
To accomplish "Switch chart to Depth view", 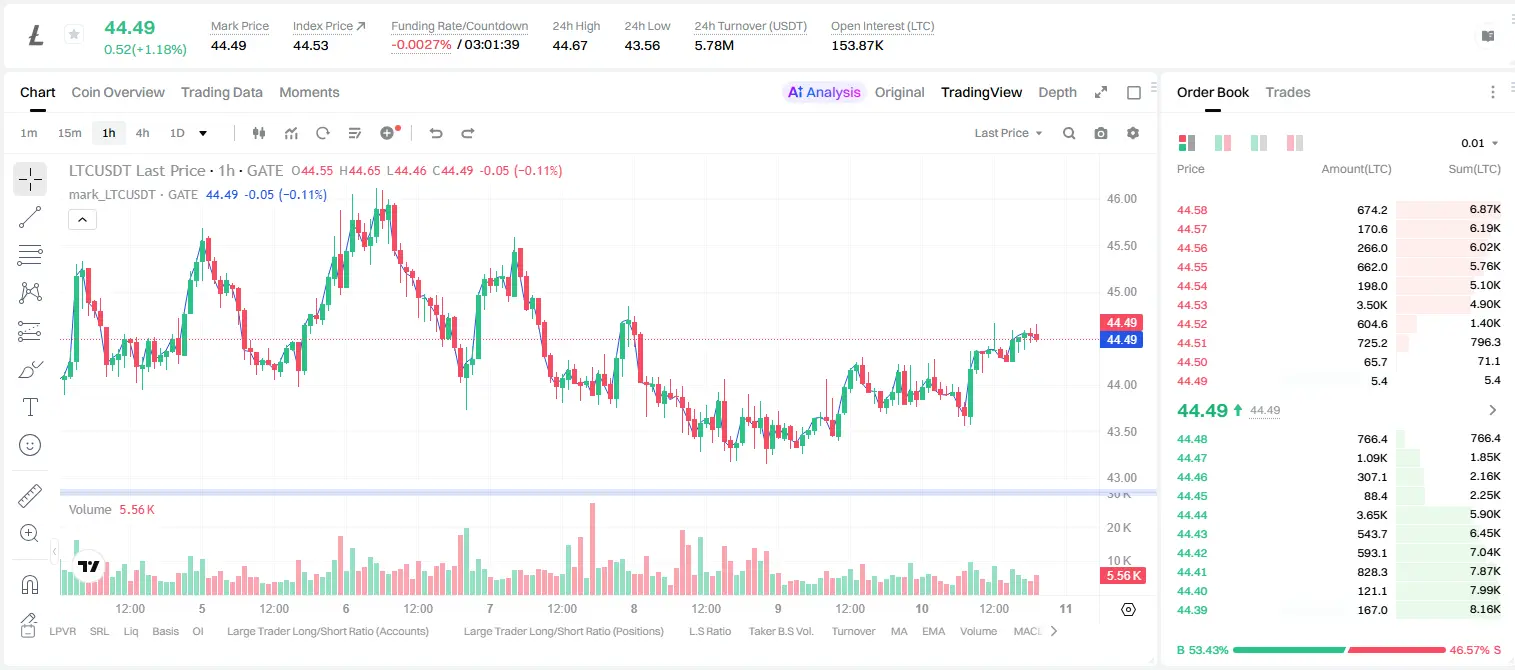I will pyautogui.click(x=1057, y=92).
